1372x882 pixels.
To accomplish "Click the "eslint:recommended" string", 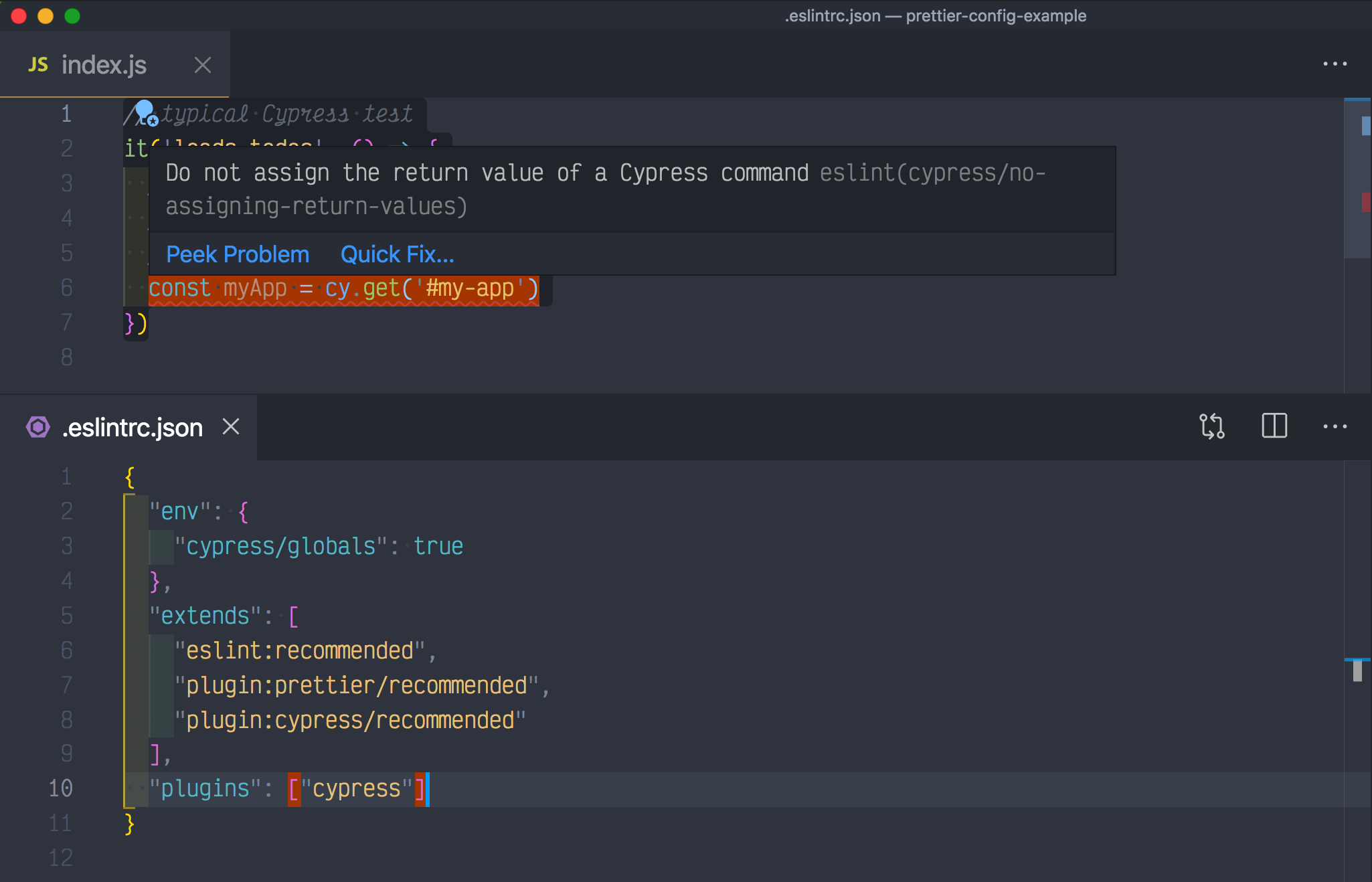I will click(300, 651).
